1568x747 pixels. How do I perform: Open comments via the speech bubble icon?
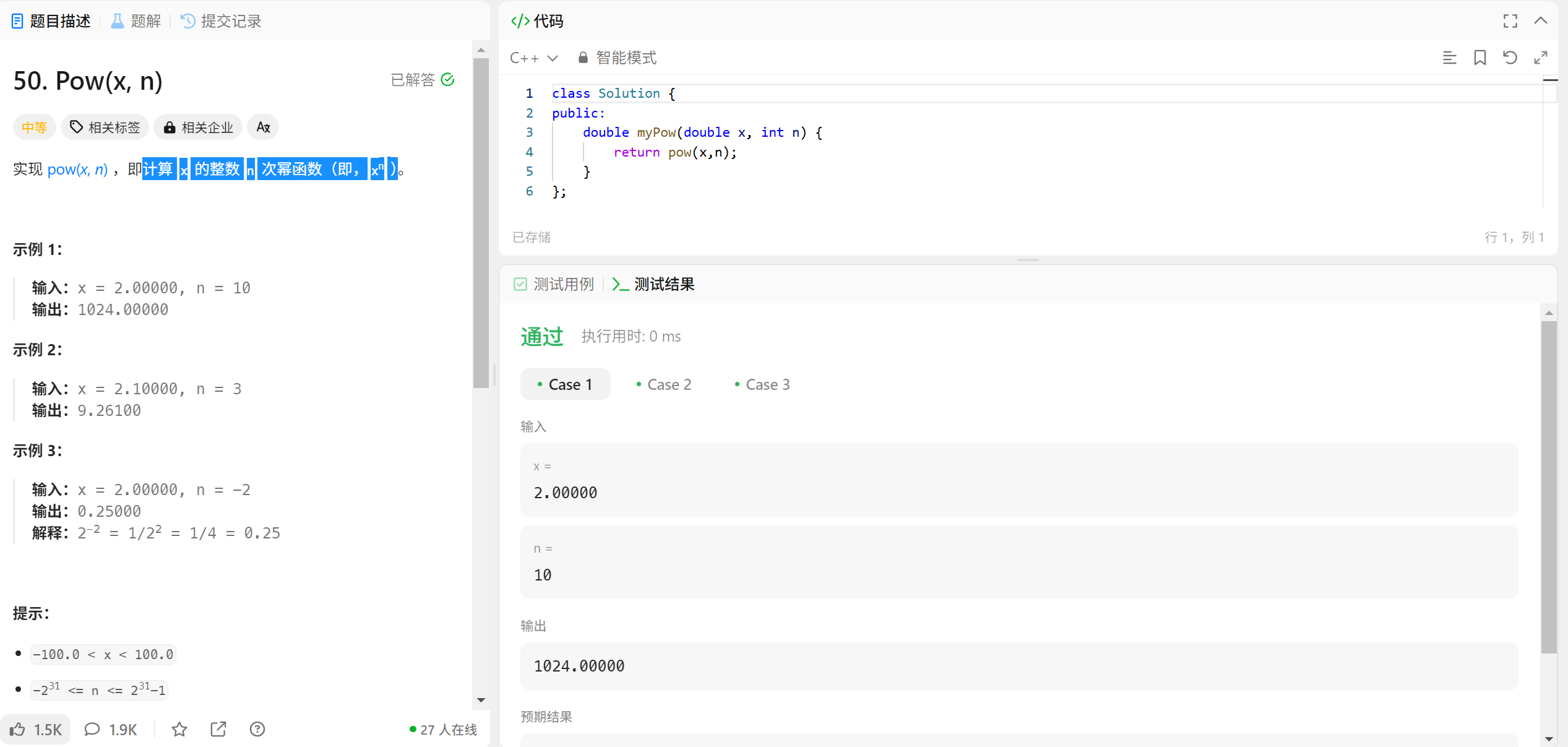pyautogui.click(x=92, y=729)
